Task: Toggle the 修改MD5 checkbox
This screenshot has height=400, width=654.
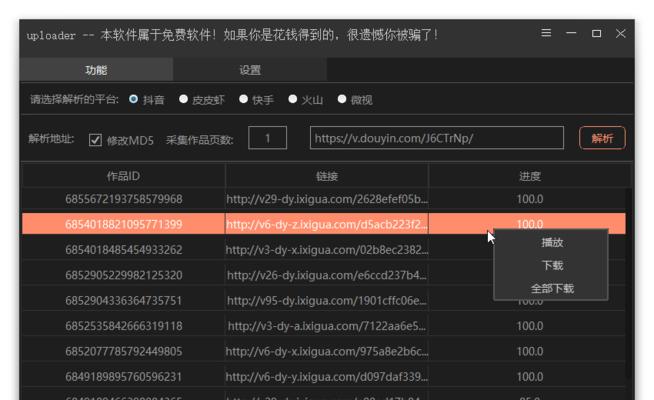Action: (x=95, y=140)
